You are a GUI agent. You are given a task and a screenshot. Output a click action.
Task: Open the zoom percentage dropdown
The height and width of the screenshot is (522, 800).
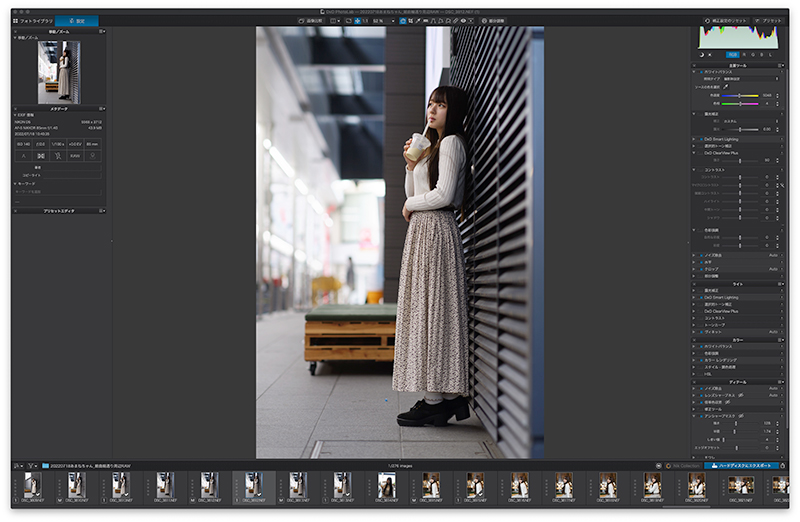(x=392, y=21)
